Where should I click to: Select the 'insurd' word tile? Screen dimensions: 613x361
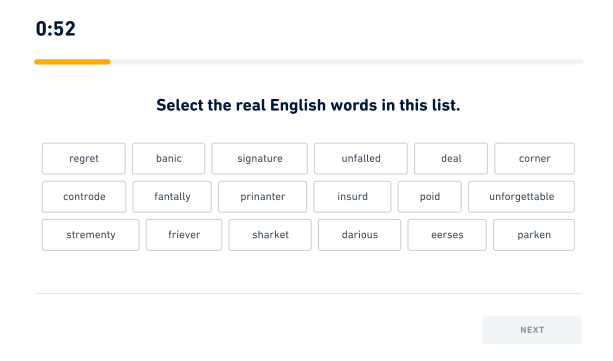click(352, 197)
